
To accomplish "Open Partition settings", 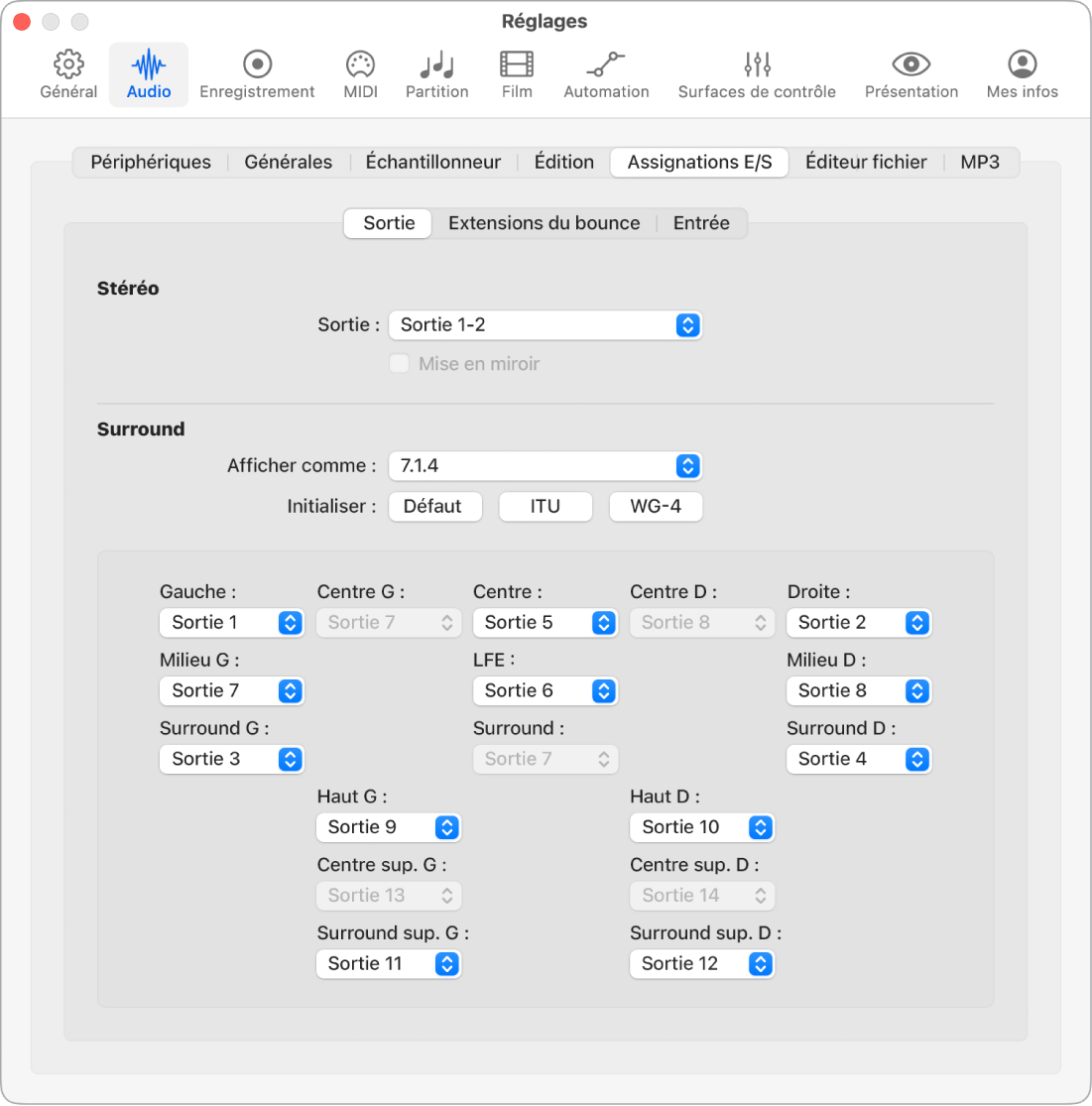I will tap(436, 73).
